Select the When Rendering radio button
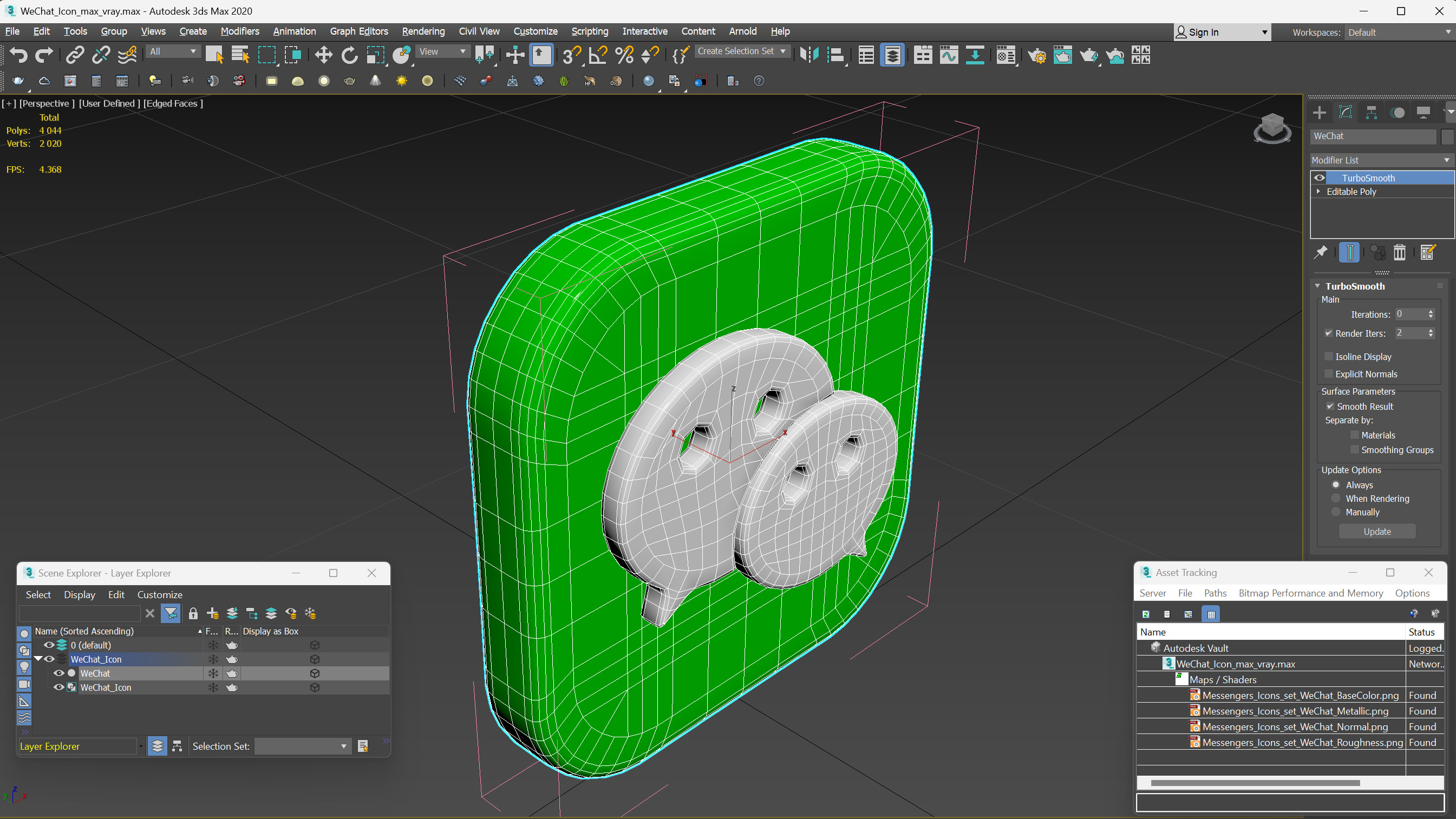Screen dimensions: 1456x819 click(x=1336, y=499)
